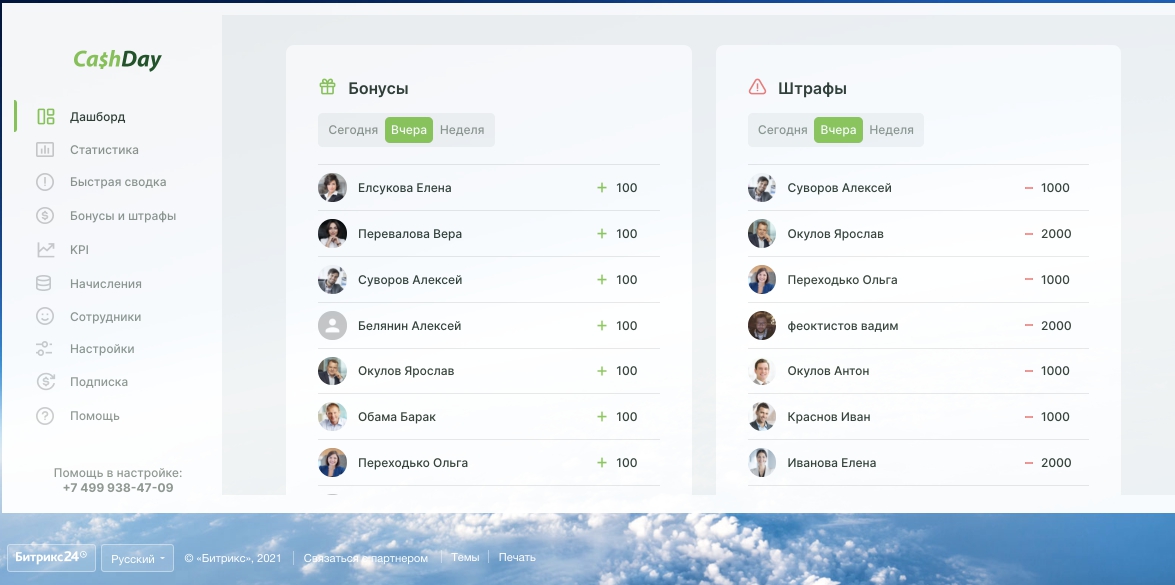This screenshot has width=1175, height=585.
Task: Click the Печать footer link
Action: point(517,557)
